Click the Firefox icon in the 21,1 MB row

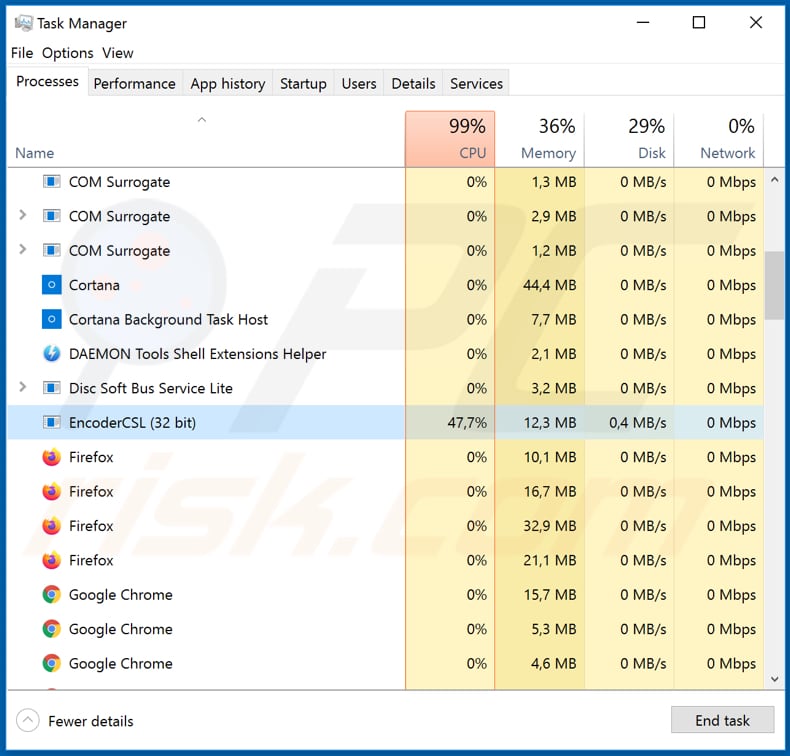tap(51, 560)
